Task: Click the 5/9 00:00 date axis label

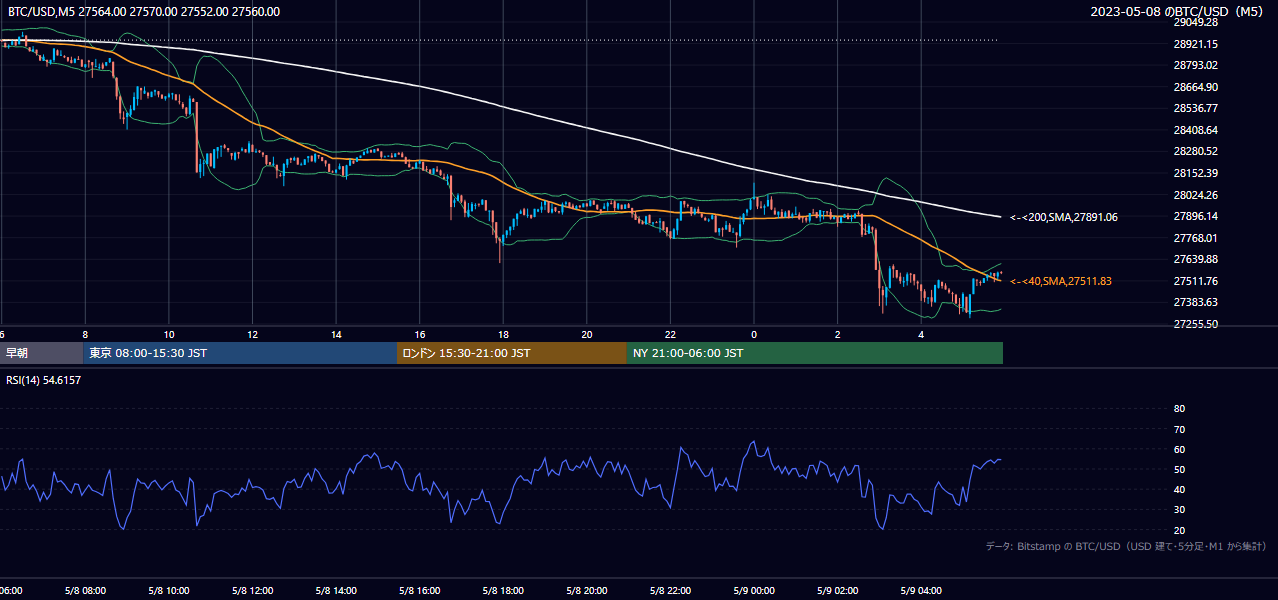Action: (x=754, y=591)
